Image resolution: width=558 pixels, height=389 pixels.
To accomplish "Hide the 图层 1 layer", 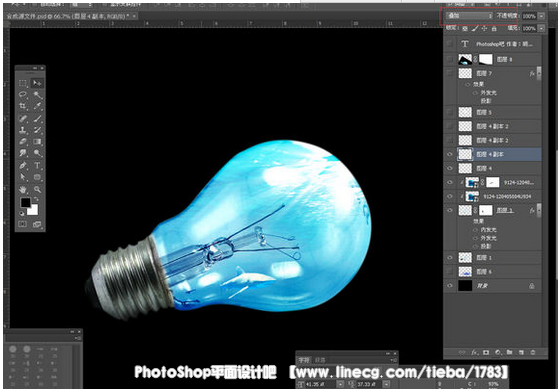I will [x=450, y=257].
